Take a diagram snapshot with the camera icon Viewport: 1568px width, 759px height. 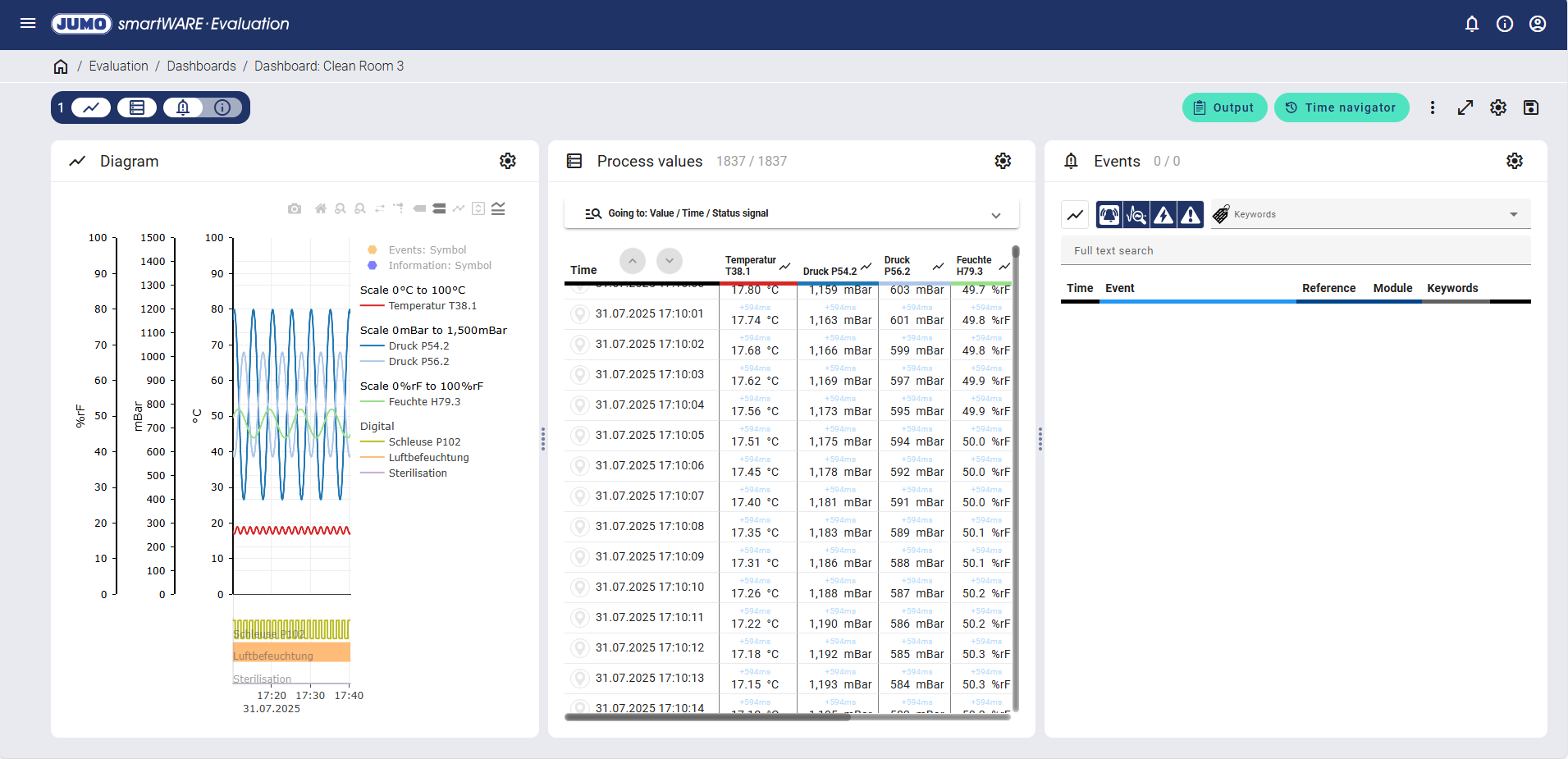[x=295, y=209]
